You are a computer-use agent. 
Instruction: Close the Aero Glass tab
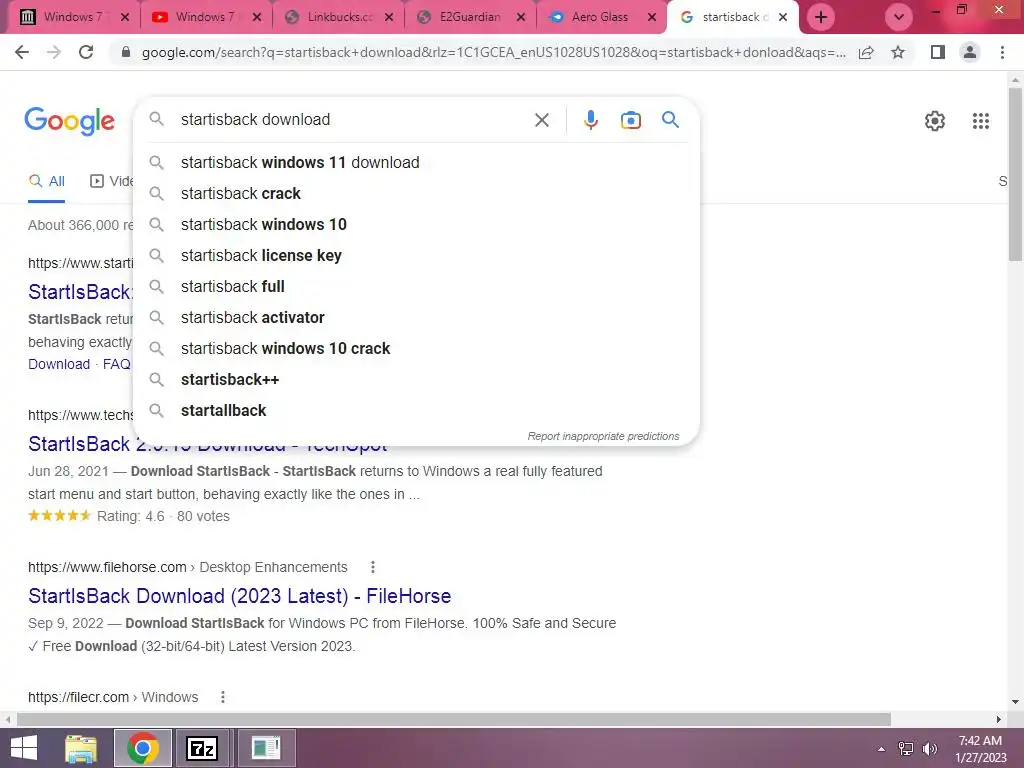(x=652, y=17)
